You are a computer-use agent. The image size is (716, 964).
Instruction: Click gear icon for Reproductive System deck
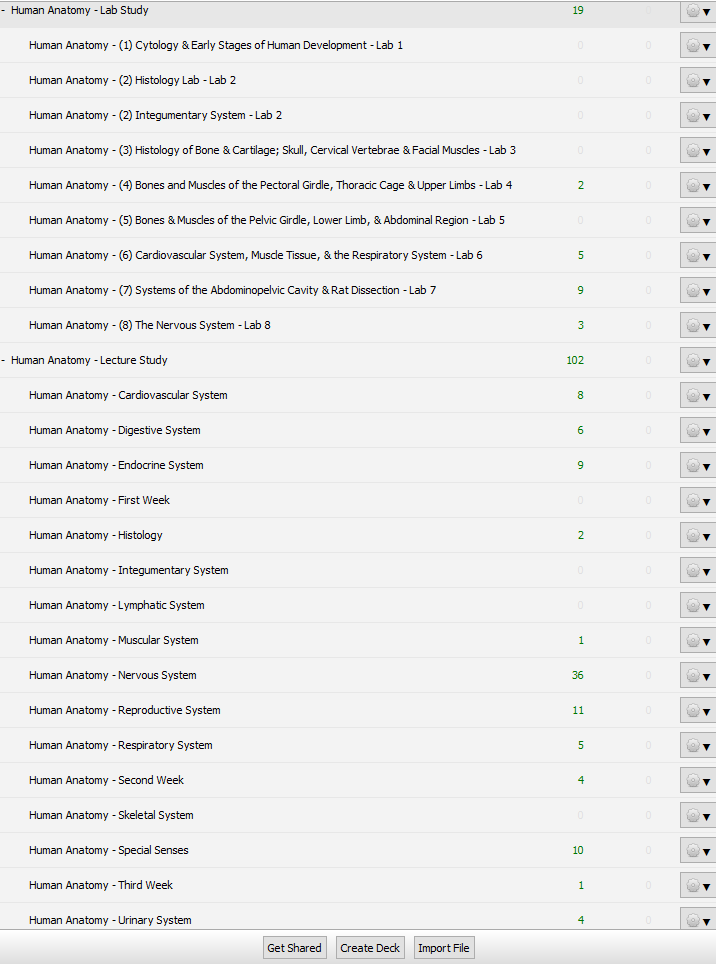tap(698, 711)
